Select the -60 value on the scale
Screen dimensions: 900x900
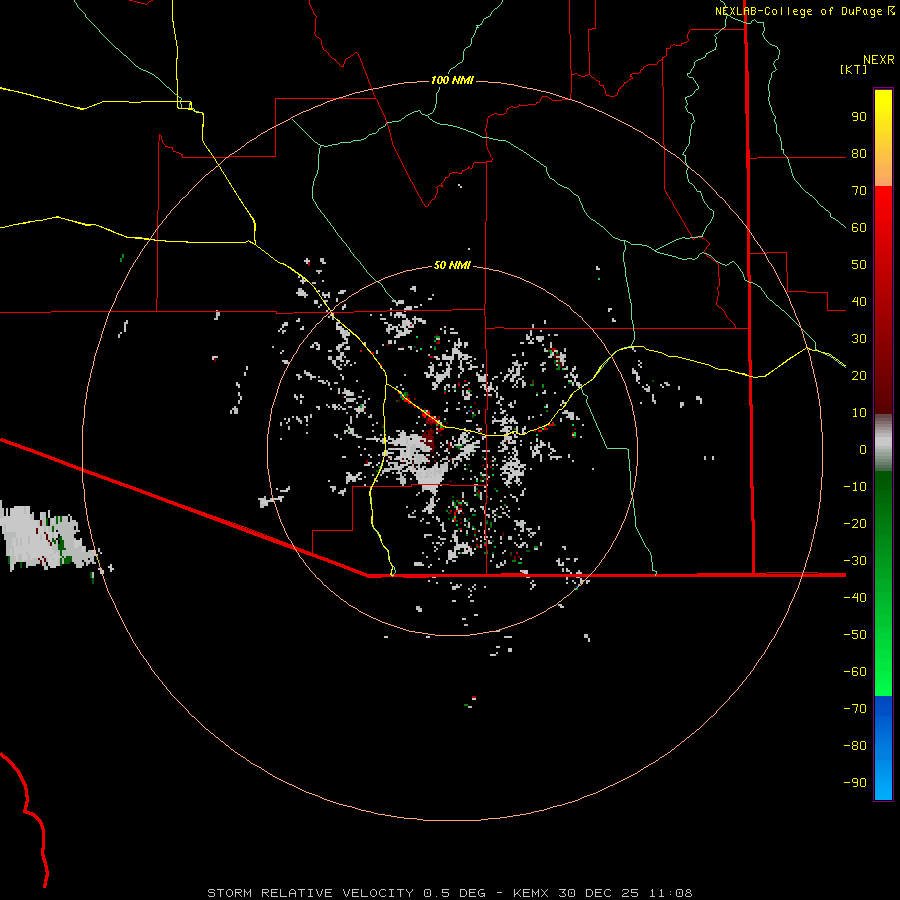855,672
